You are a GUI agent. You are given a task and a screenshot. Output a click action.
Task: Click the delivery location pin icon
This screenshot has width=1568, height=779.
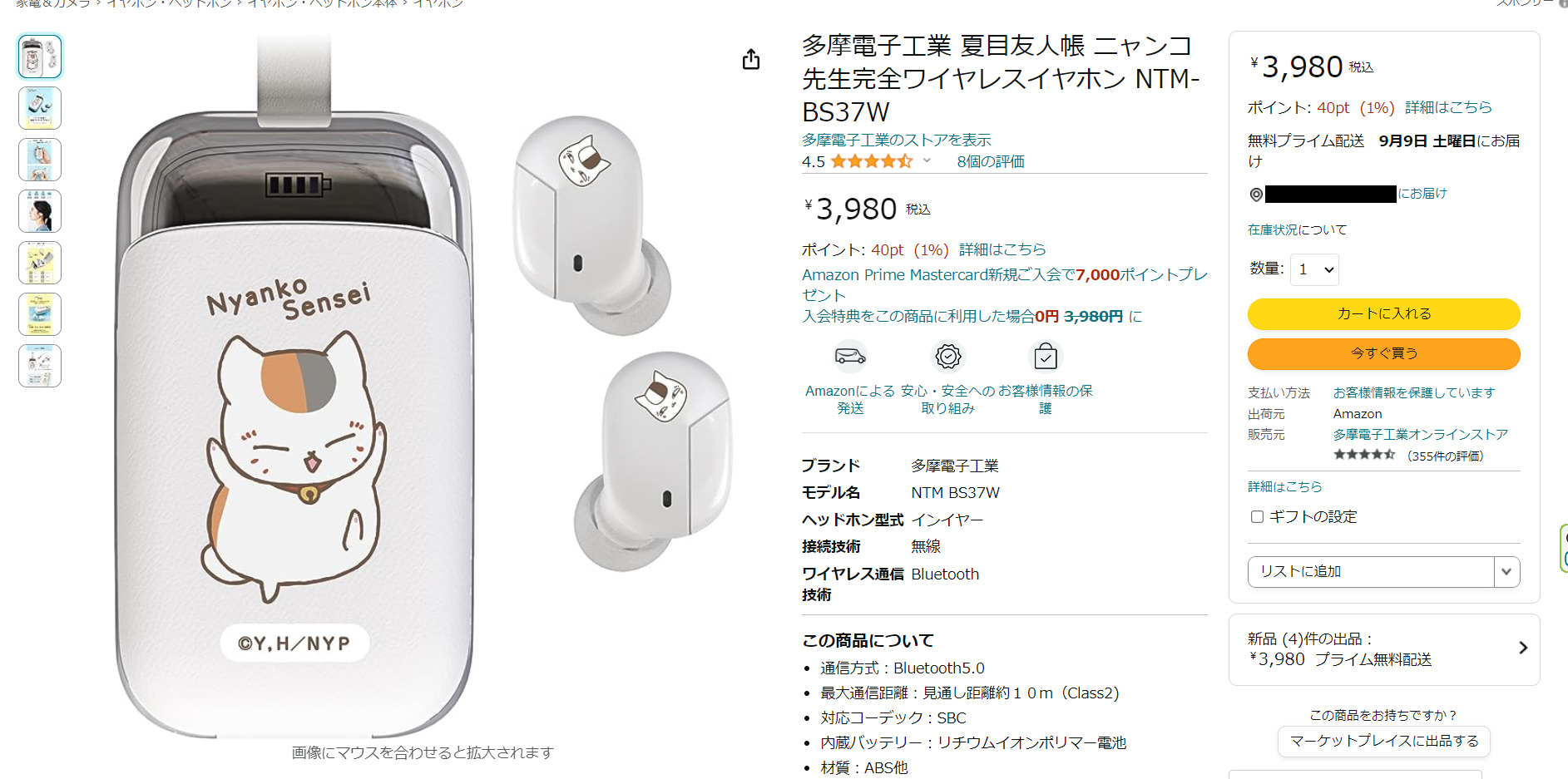click(1256, 195)
